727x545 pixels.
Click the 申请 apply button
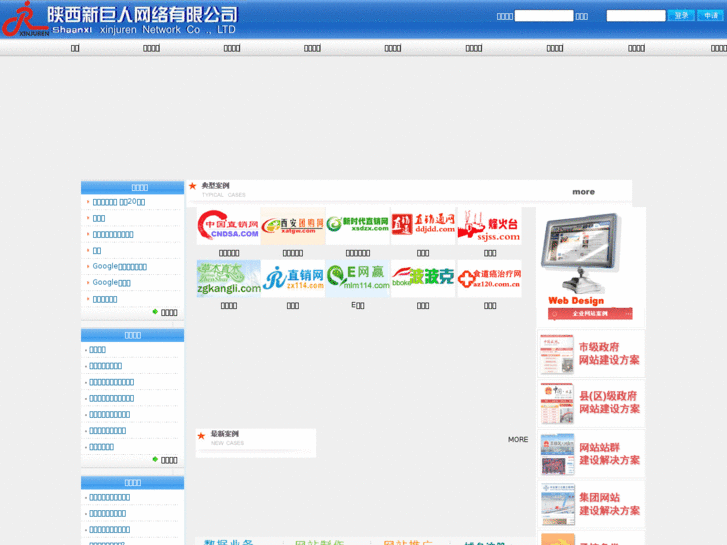point(710,15)
